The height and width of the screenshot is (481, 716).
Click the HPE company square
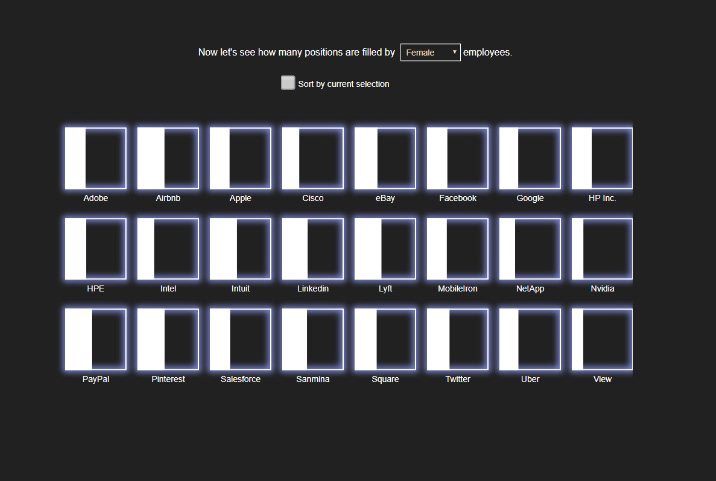[x=95, y=249]
